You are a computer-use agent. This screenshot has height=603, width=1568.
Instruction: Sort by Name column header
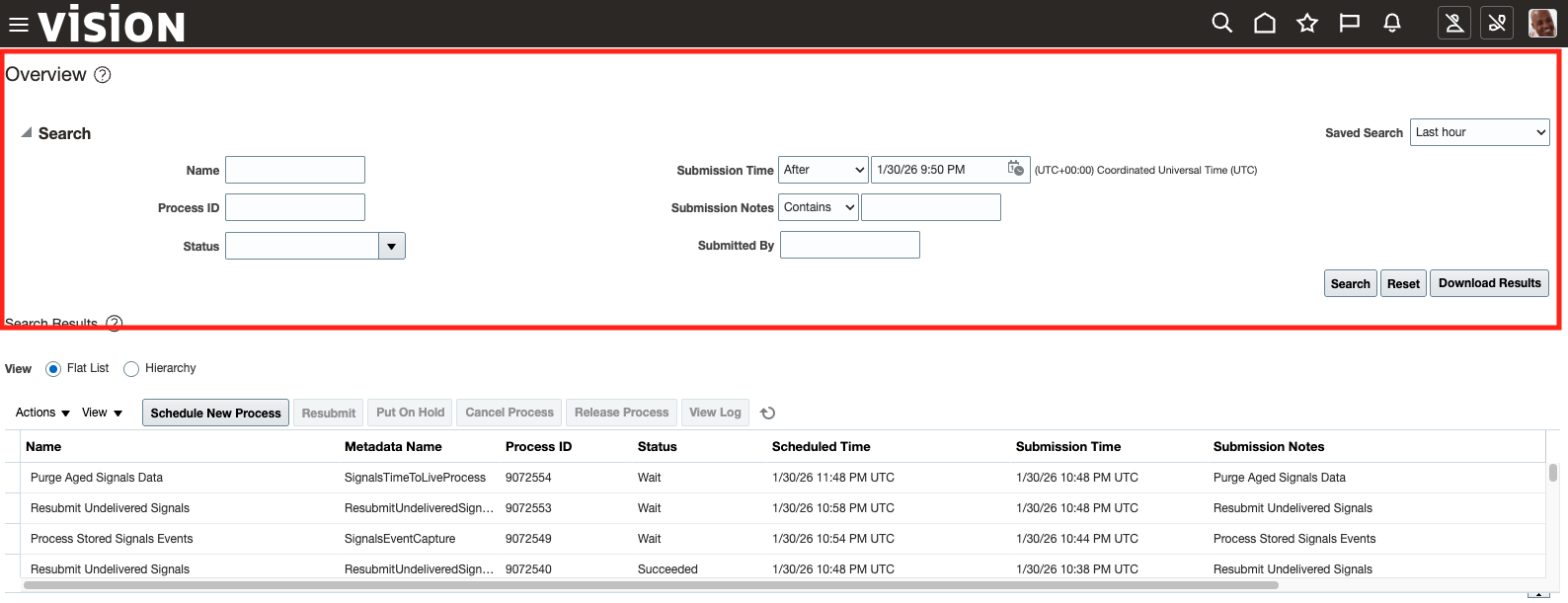(43, 447)
